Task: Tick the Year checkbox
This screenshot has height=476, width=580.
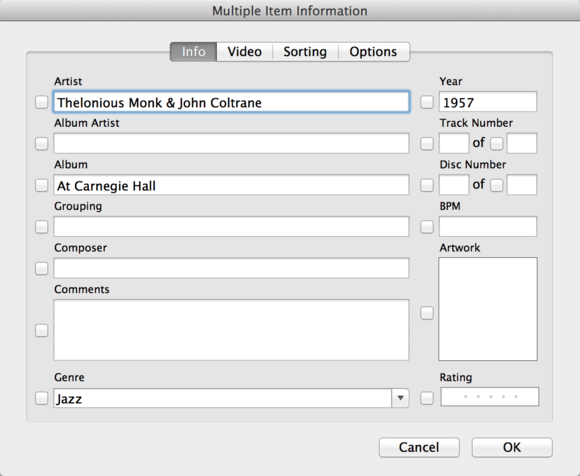Action: [x=427, y=102]
